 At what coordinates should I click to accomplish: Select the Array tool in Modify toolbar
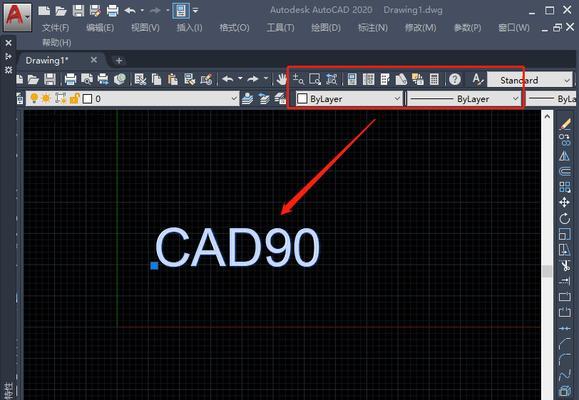[565, 187]
